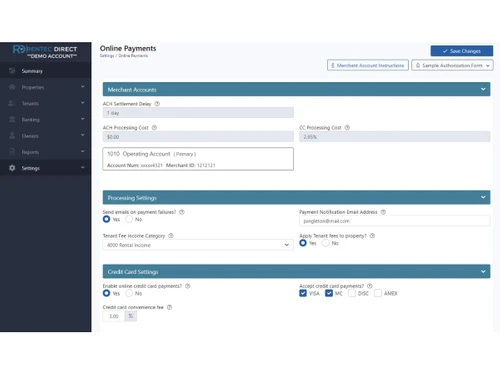The width and height of the screenshot is (500, 375).
Task: Expand the Settings menu chevron
Action: point(83,167)
